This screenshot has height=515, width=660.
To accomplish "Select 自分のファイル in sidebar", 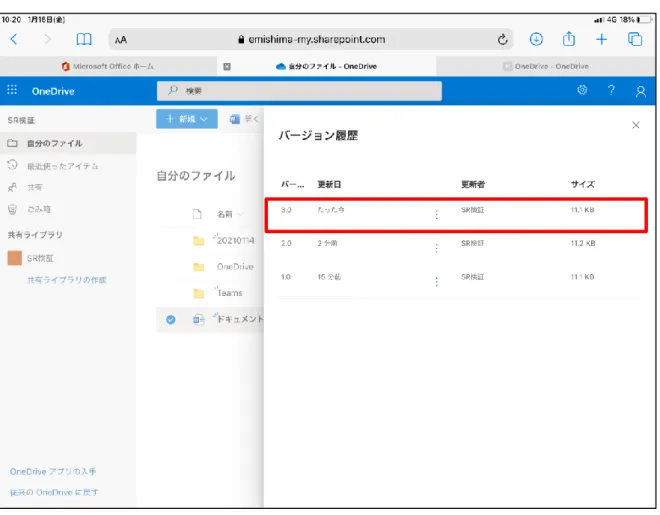I will [68, 143].
